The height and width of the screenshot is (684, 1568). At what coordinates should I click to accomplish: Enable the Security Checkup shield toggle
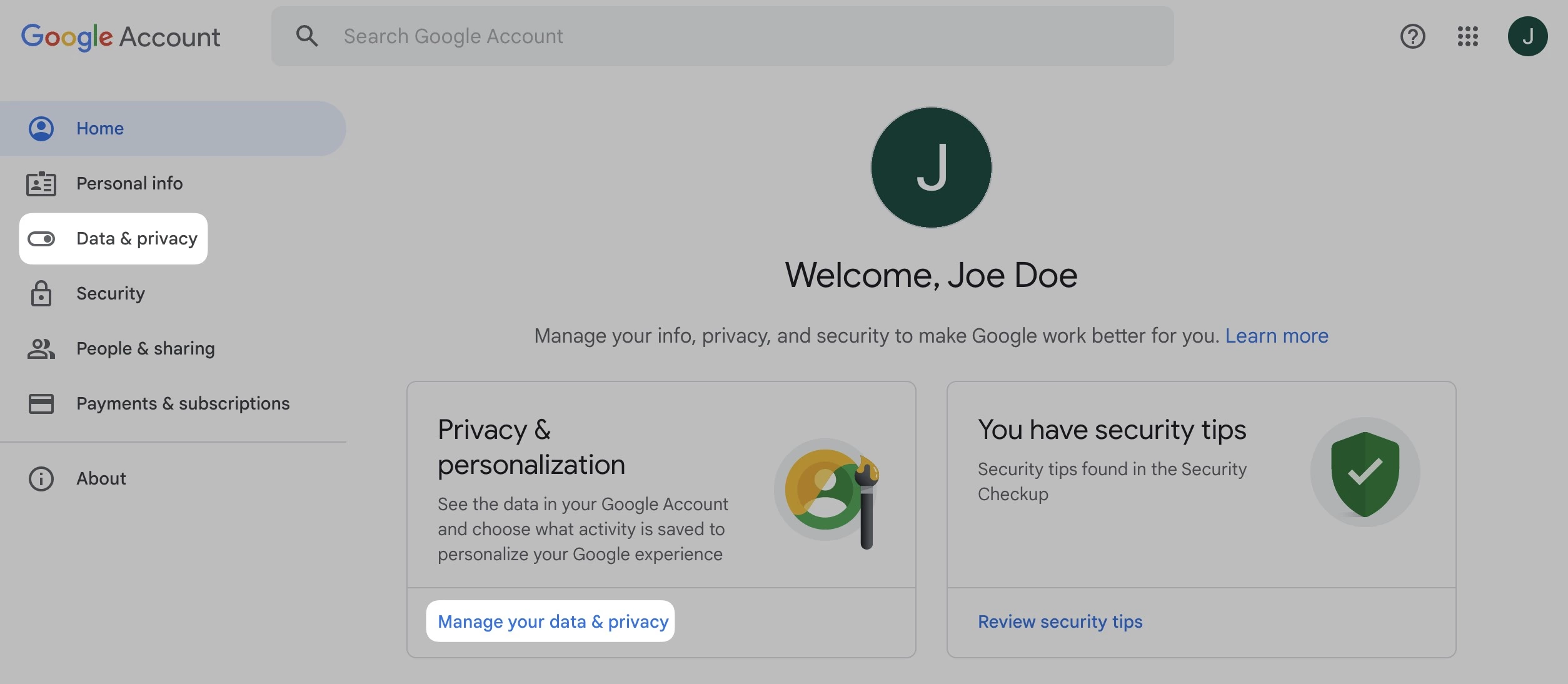(1363, 470)
